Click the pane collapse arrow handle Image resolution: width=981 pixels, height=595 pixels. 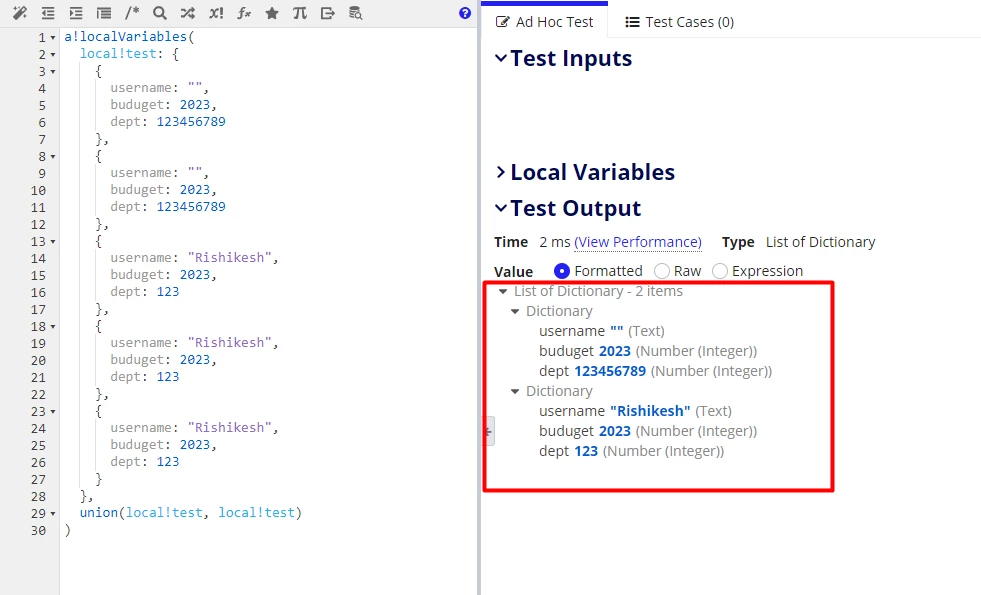click(x=489, y=431)
